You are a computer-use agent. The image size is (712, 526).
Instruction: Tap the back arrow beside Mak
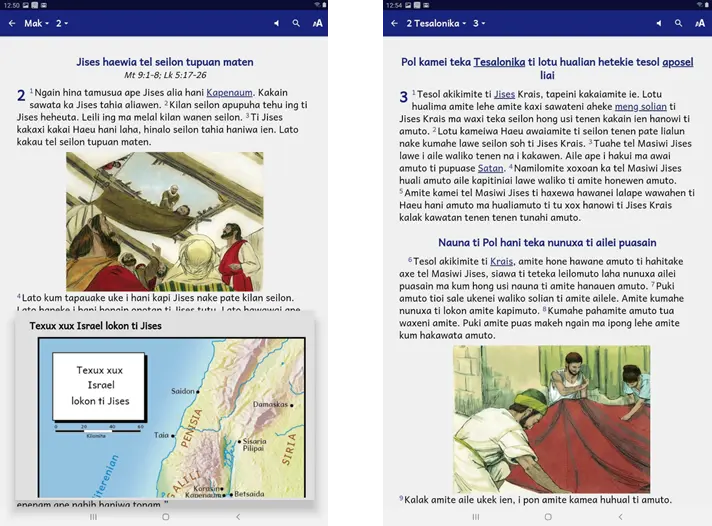point(12,23)
